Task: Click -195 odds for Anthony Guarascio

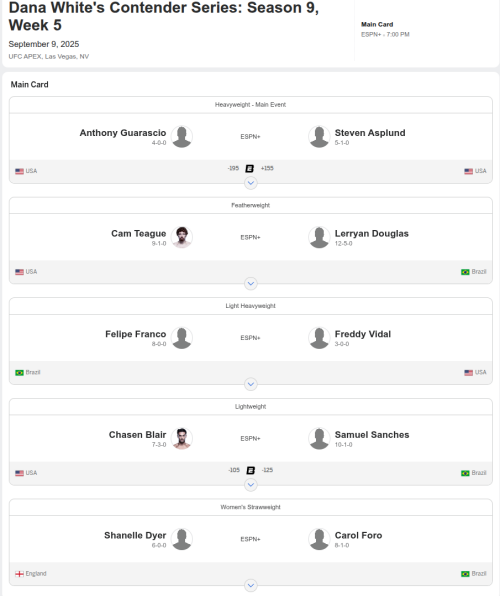Action: click(233, 168)
